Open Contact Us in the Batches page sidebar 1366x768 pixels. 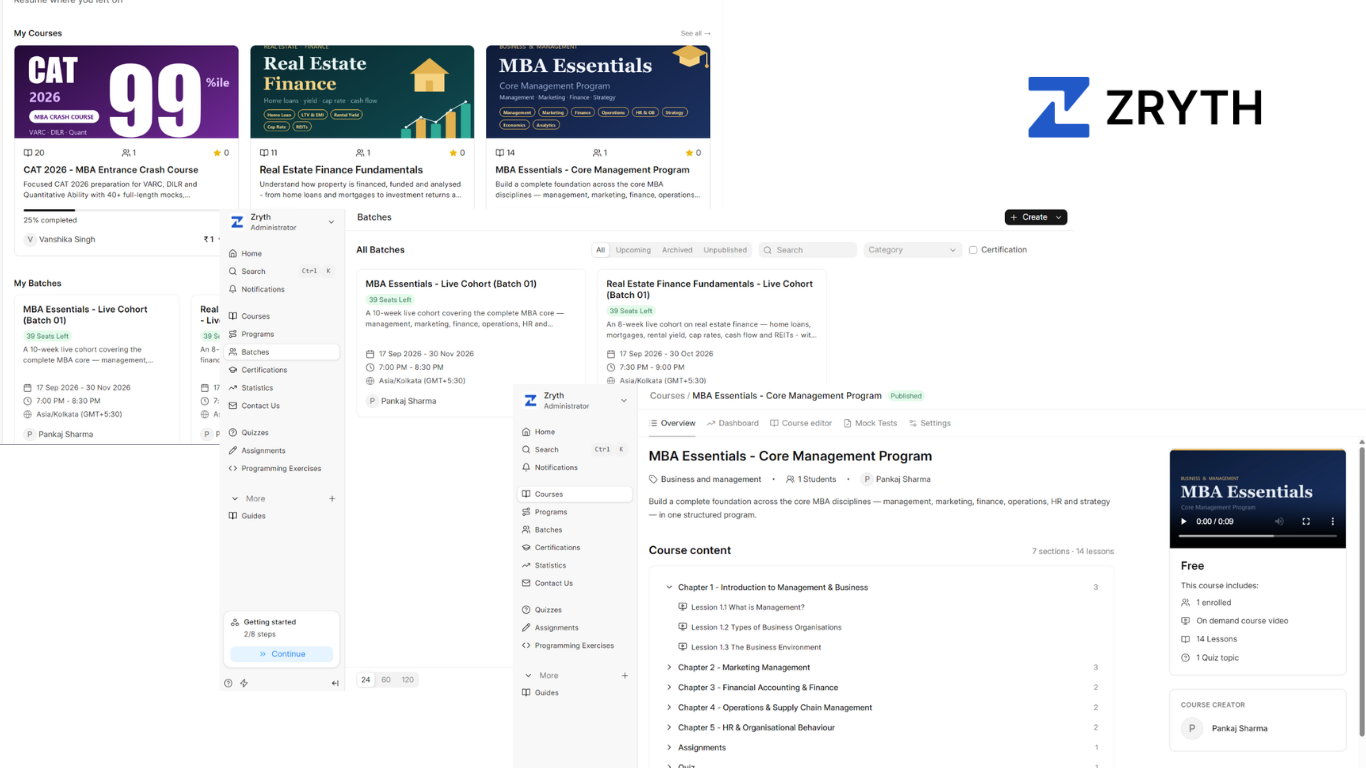point(260,406)
